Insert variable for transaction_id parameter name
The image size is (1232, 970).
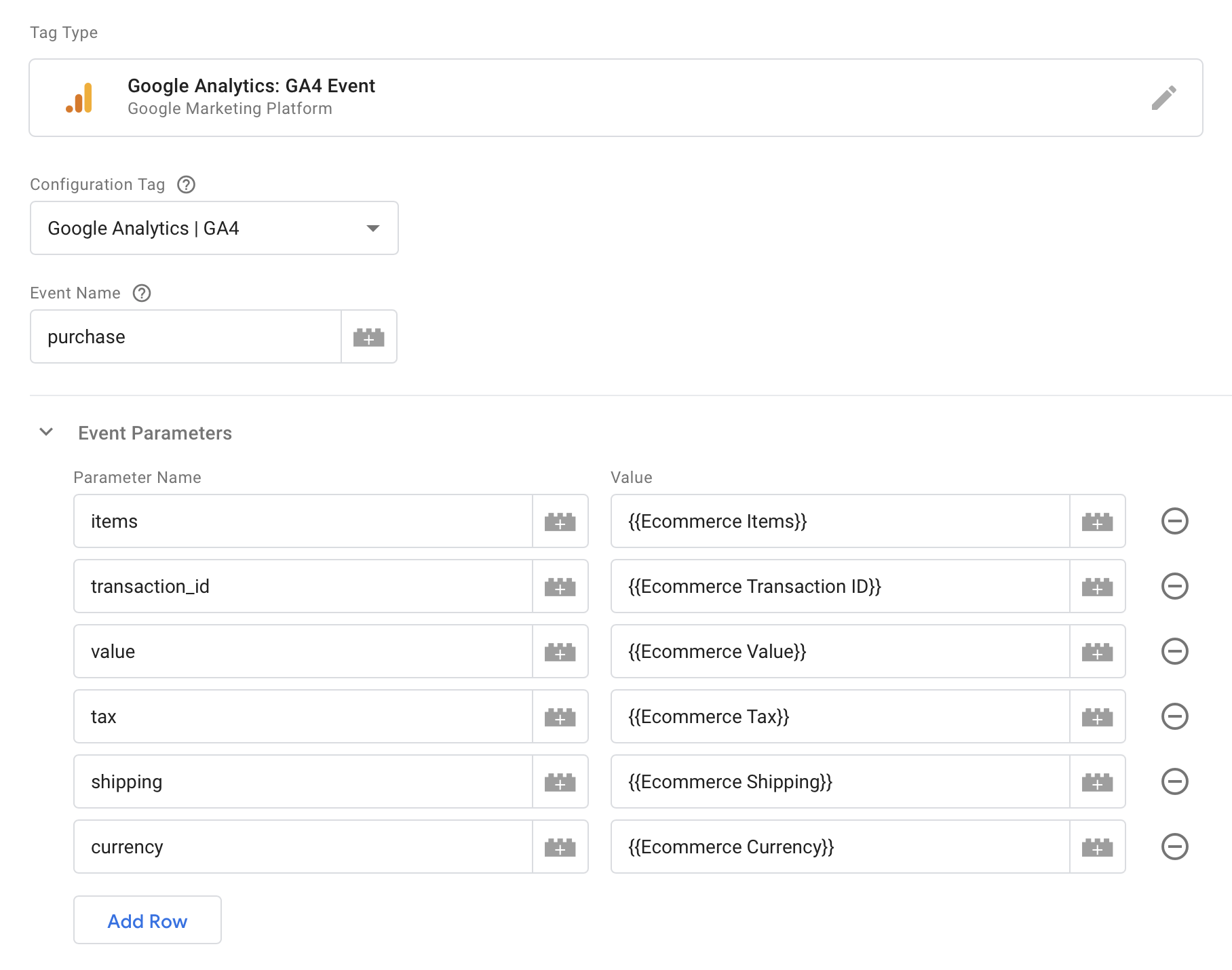tap(560, 587)
